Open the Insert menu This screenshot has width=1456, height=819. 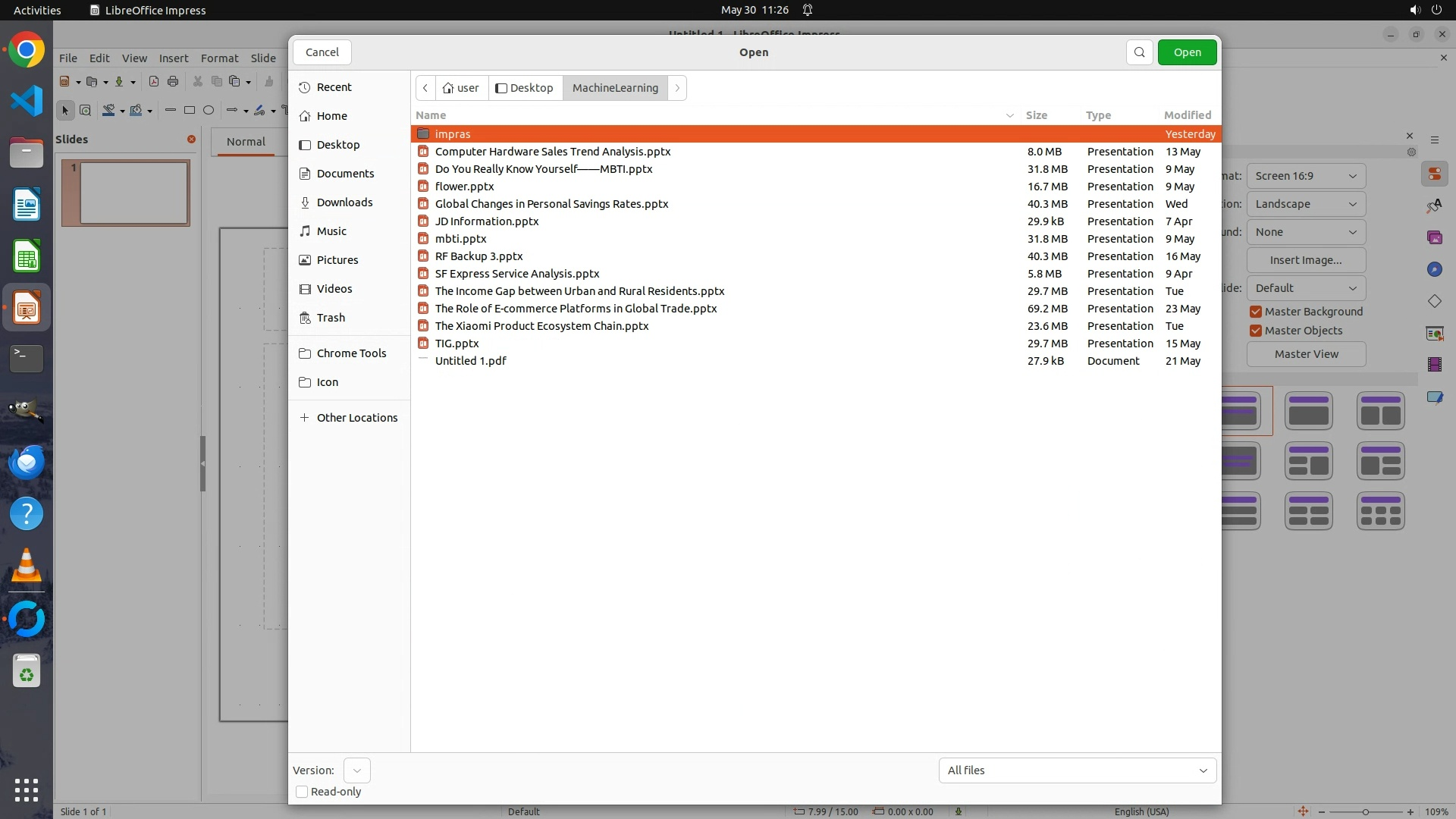point(173,58)
